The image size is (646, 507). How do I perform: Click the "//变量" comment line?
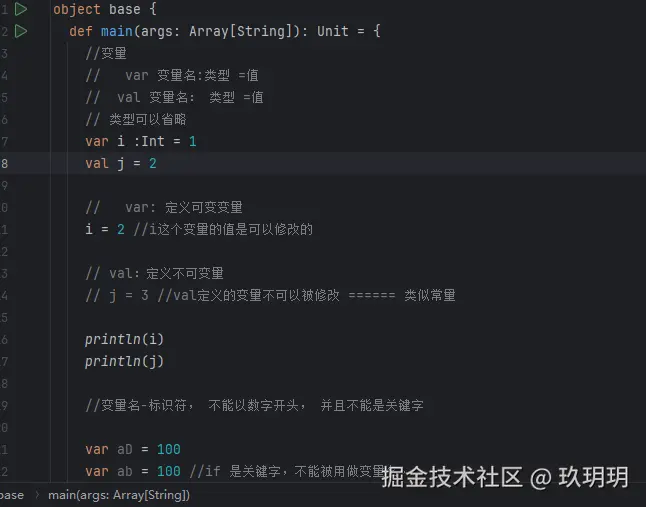[106, 53]
